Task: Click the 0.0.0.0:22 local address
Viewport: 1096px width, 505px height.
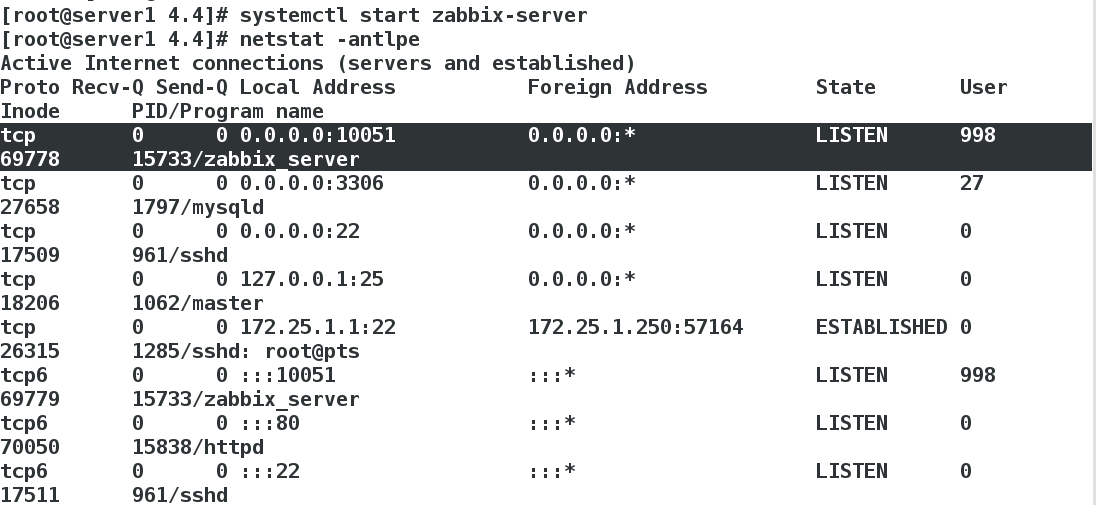Action: [x=300, y=231]
